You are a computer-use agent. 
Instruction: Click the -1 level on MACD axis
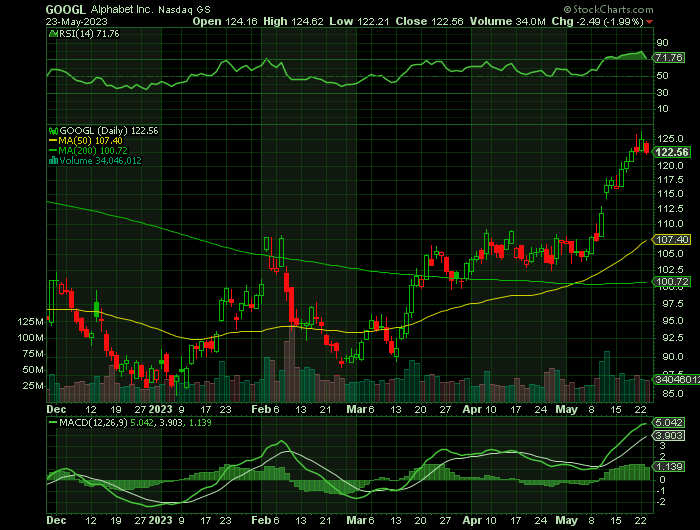pos(661,491)
